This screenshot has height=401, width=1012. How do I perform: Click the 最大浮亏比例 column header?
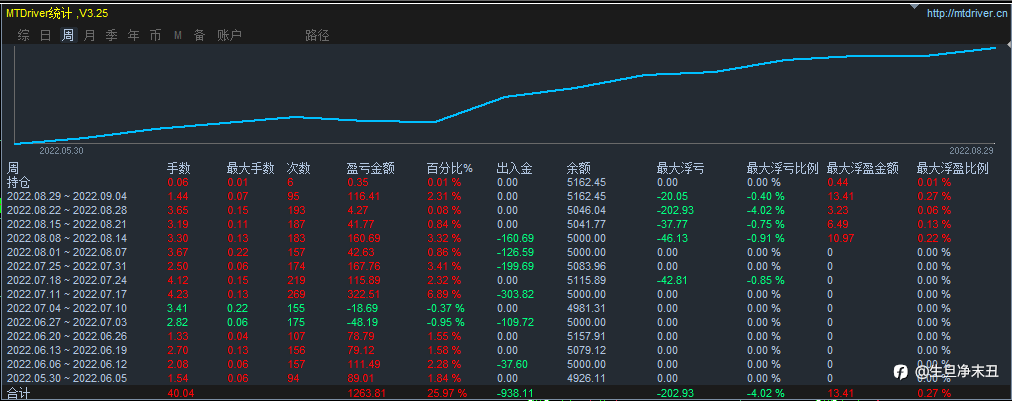pyautogui.click(x=783, y=169)
